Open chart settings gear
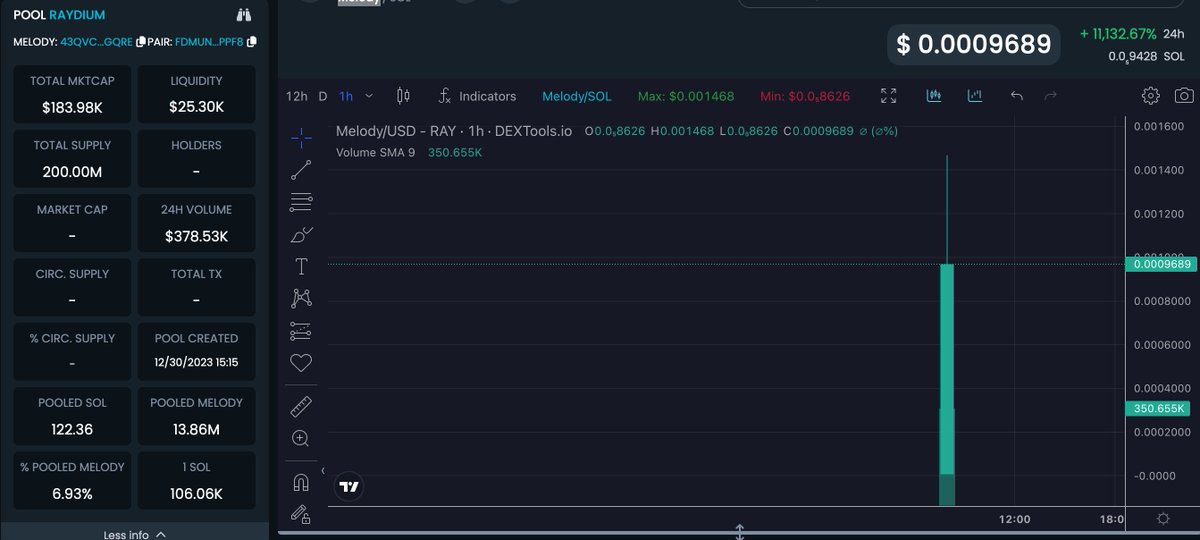1200x540 pixels. click(x=1150, y=96)
